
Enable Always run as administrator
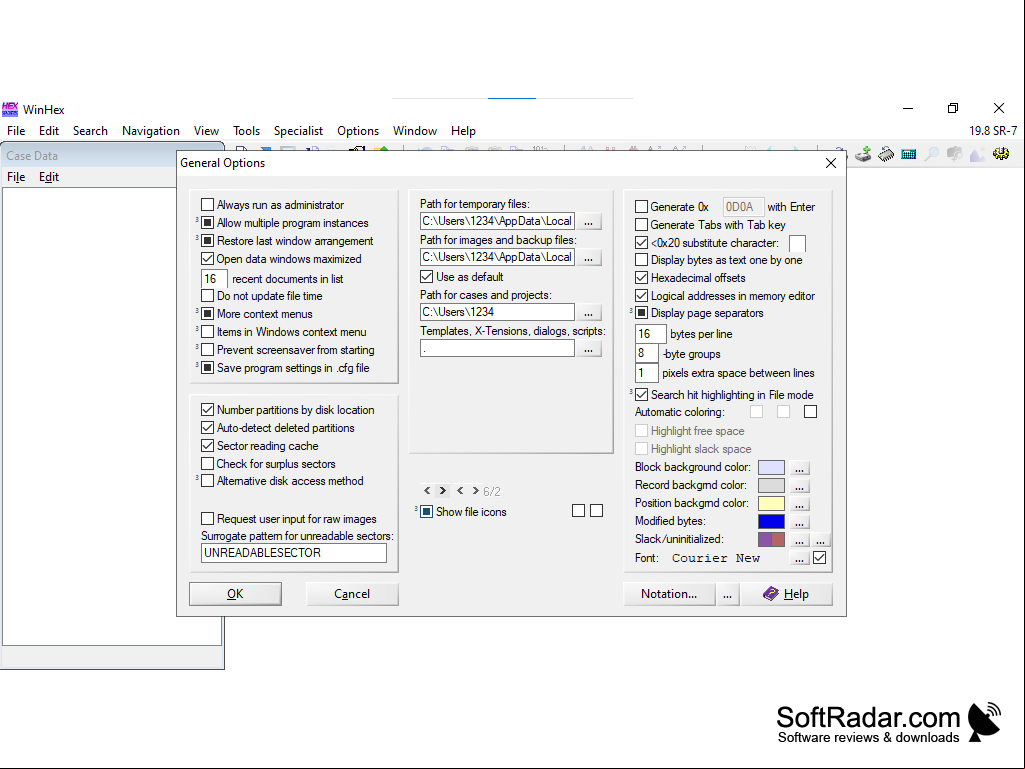click(207, 205)
